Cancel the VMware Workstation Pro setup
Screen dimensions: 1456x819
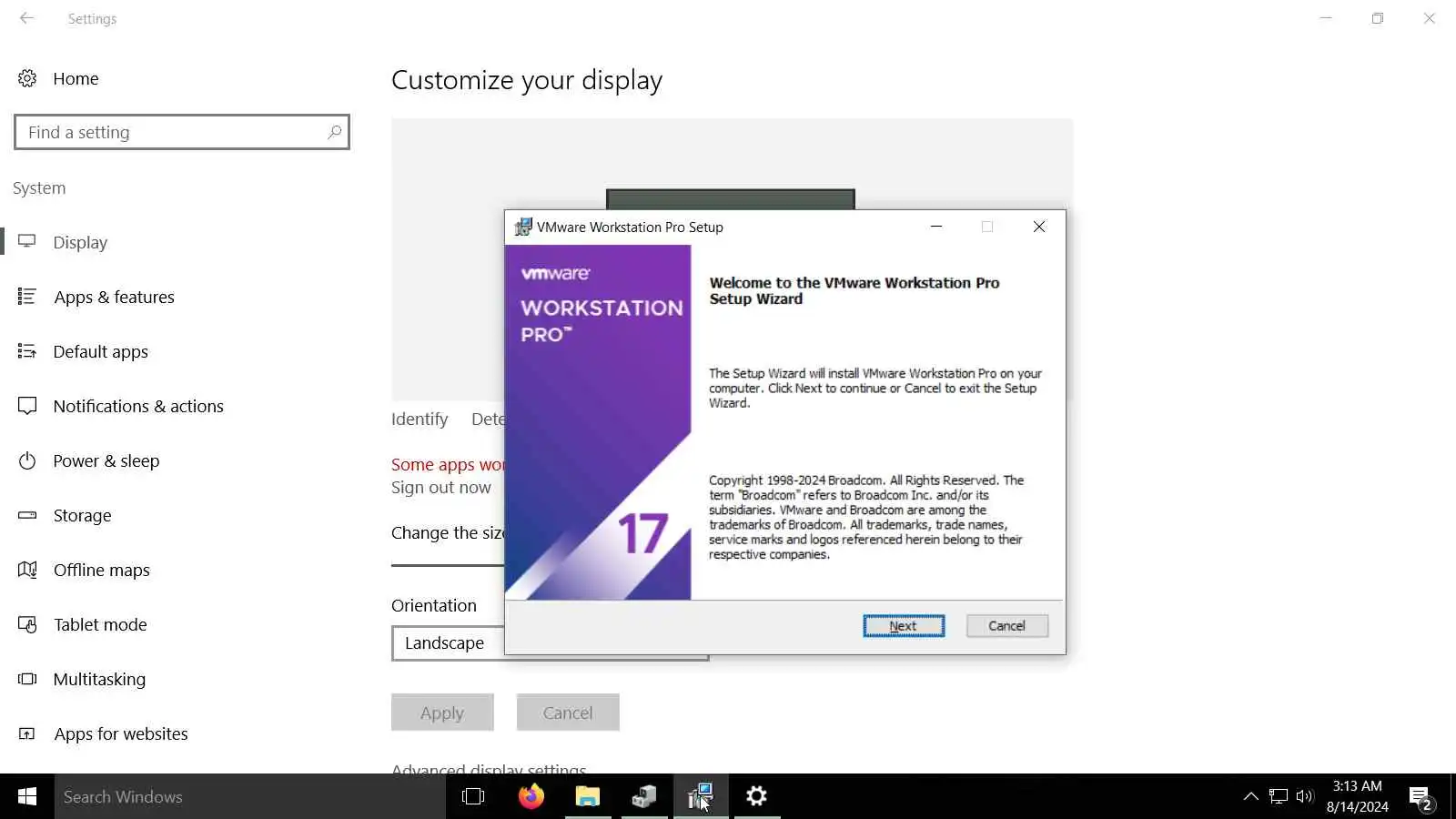pos(1006,626)
